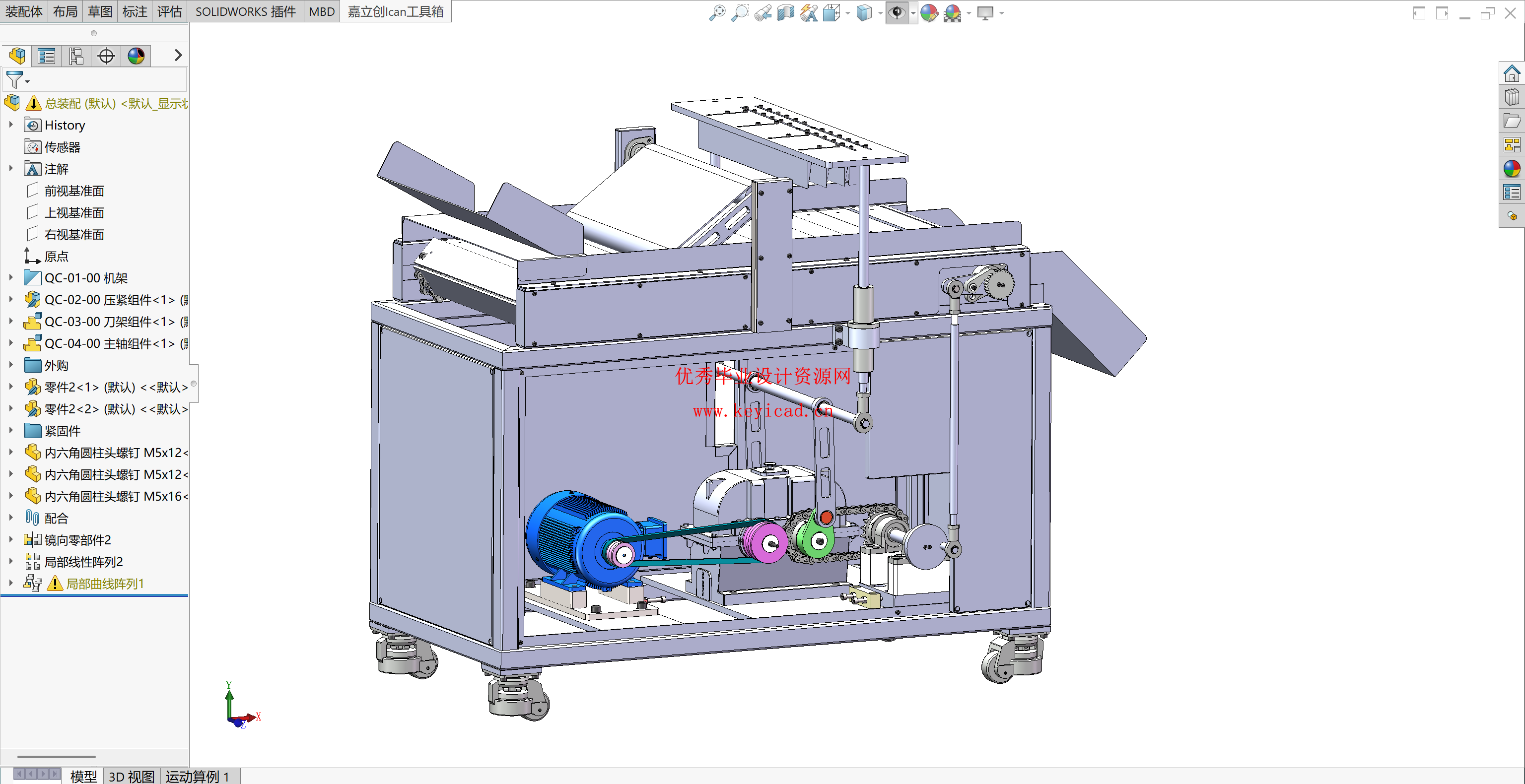The image size is (1525, 784).
Task: Expand the 紧固件 folder
Action: (10, 431)
